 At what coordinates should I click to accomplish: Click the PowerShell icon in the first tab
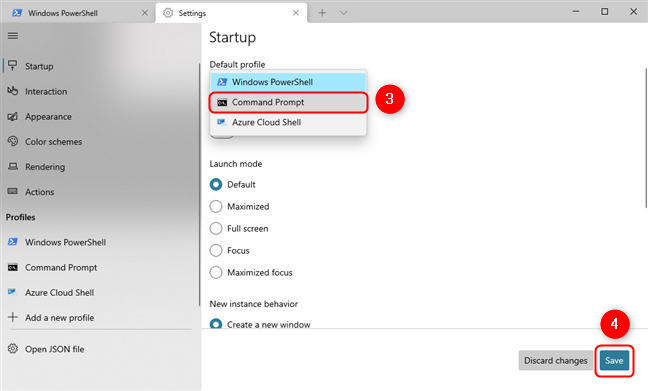click(17, 13)
